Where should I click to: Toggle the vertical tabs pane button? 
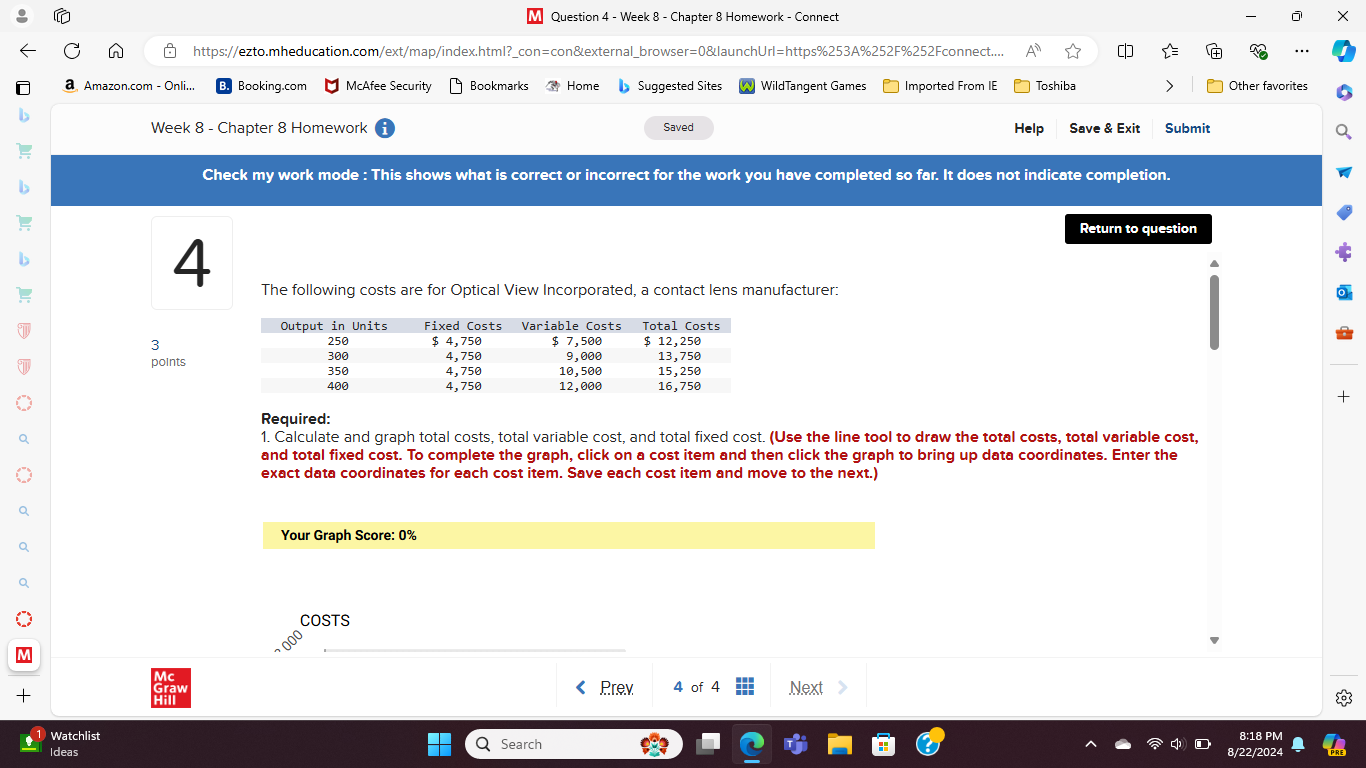pyautogui.click(x=23, y=87)
